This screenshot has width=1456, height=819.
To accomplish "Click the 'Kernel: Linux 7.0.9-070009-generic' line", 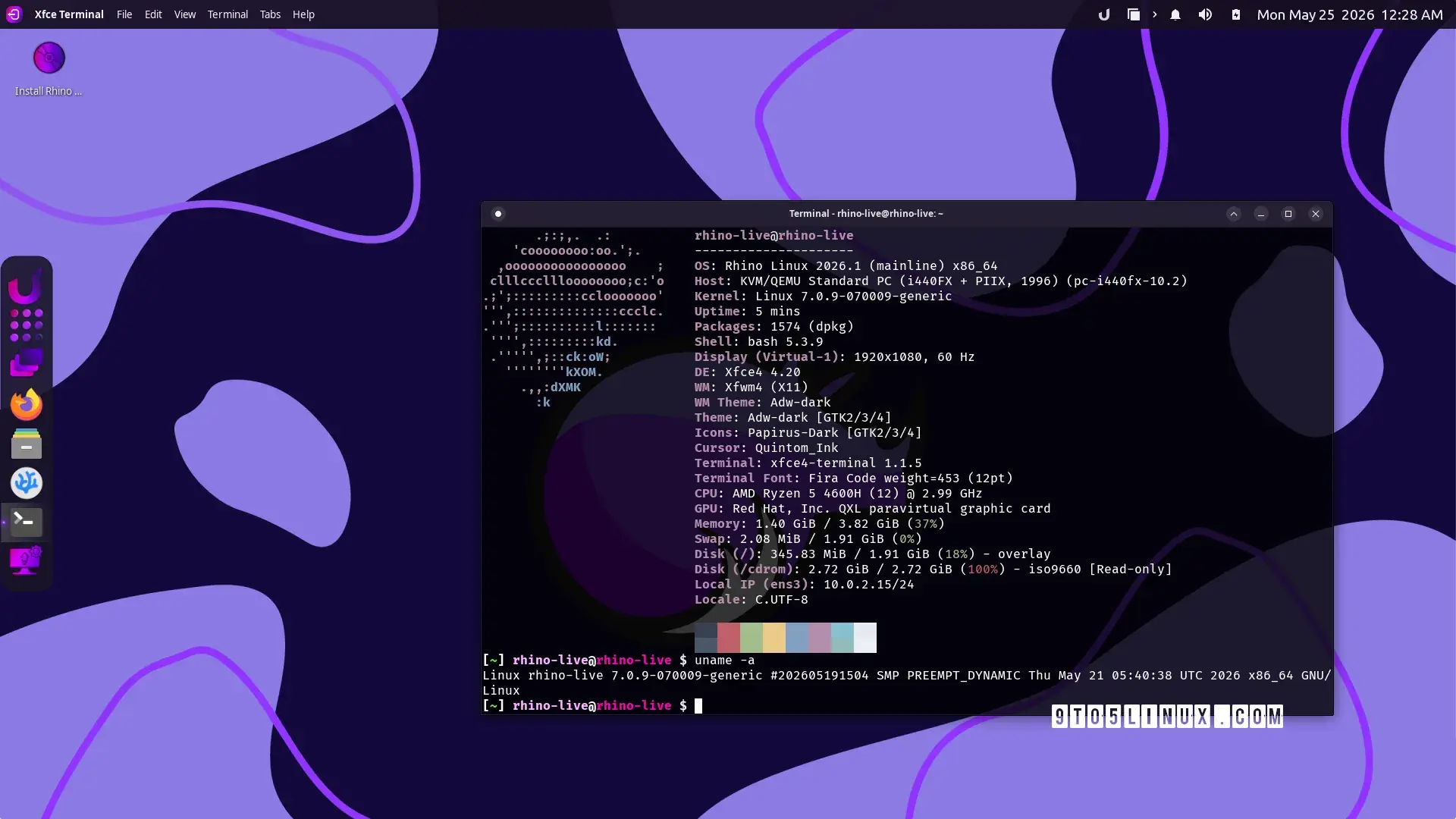I will click(823, 297).
